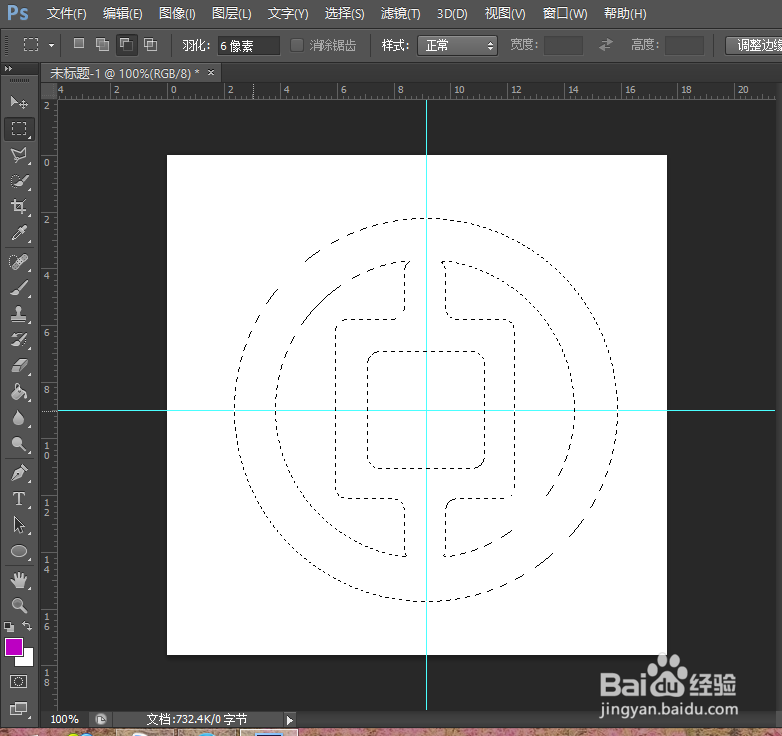
Task: Select the Dodge tool
Action: click(19, 444)
